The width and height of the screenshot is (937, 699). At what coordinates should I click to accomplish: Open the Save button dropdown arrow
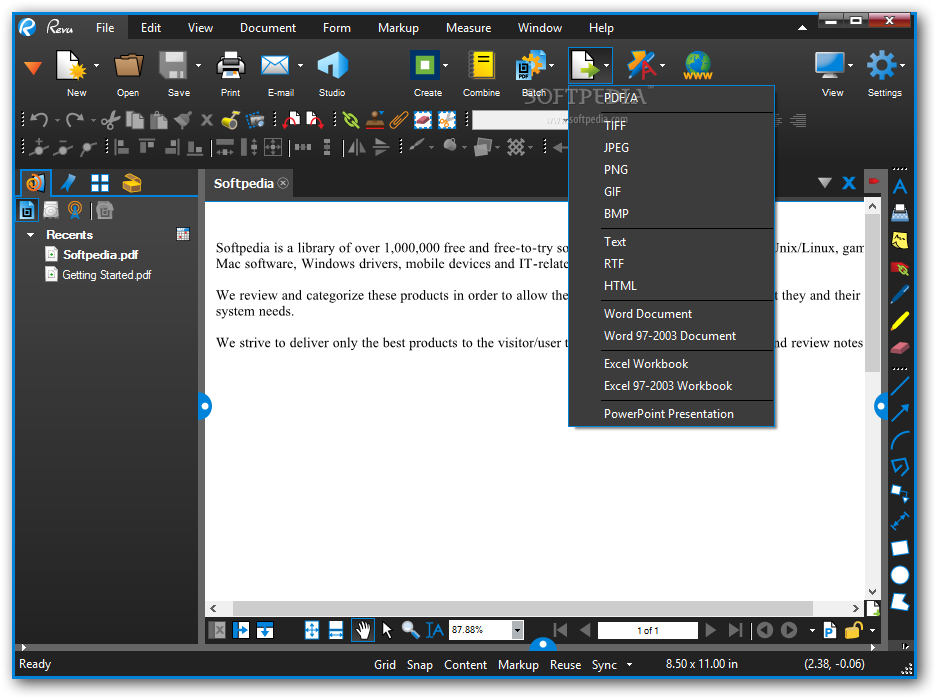coord(198,66)
